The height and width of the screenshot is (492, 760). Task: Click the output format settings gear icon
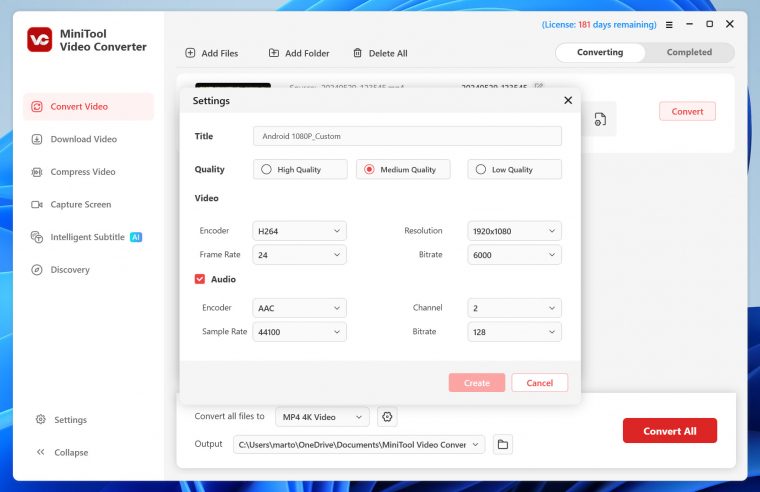pyautogui.click(x=388, y=416)
